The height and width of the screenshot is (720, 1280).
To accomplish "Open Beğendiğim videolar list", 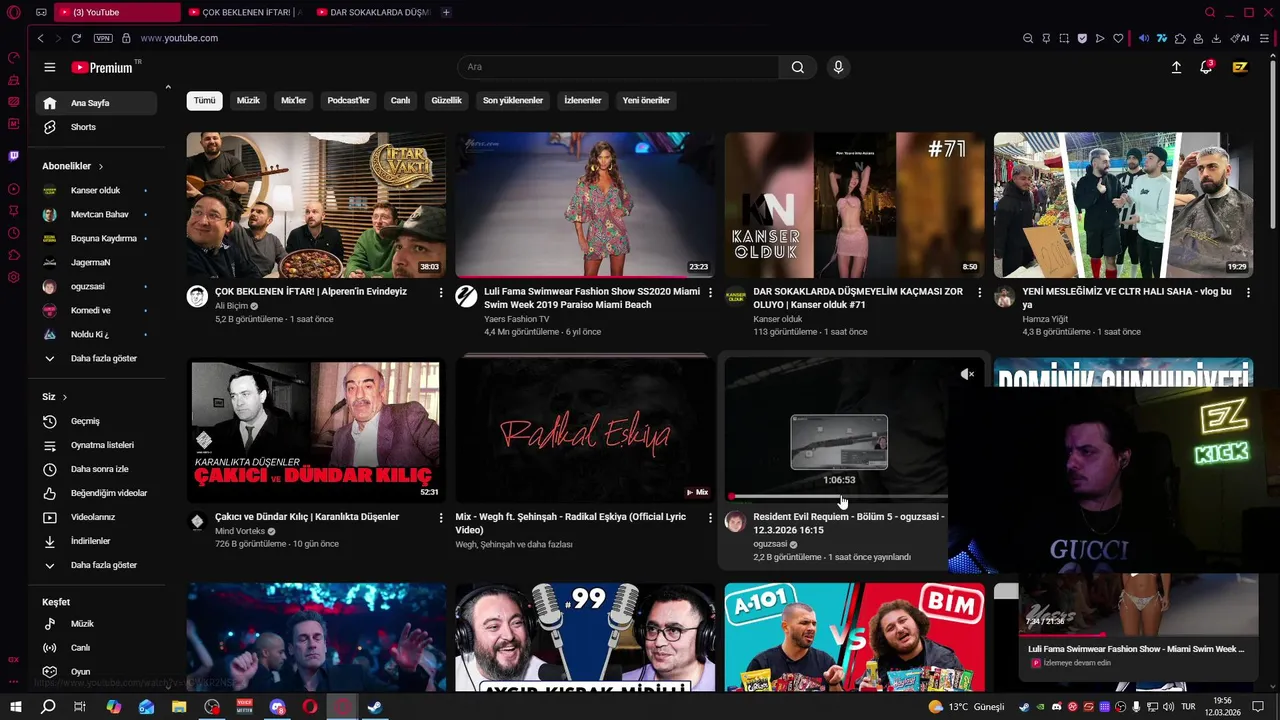I will coord(96,493).
